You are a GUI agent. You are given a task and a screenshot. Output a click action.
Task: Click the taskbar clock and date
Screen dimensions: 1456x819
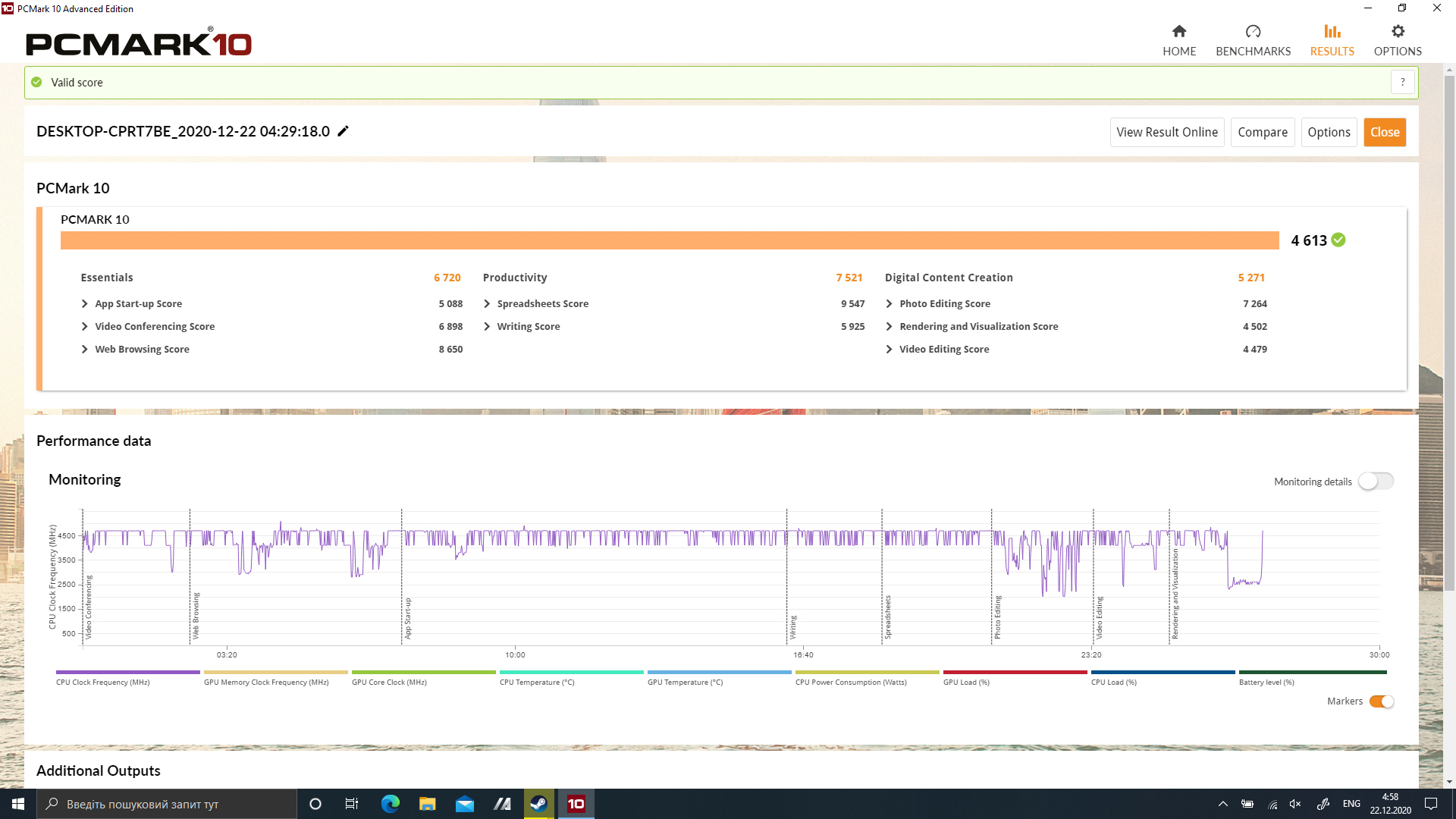click(x=1390, y=804)
